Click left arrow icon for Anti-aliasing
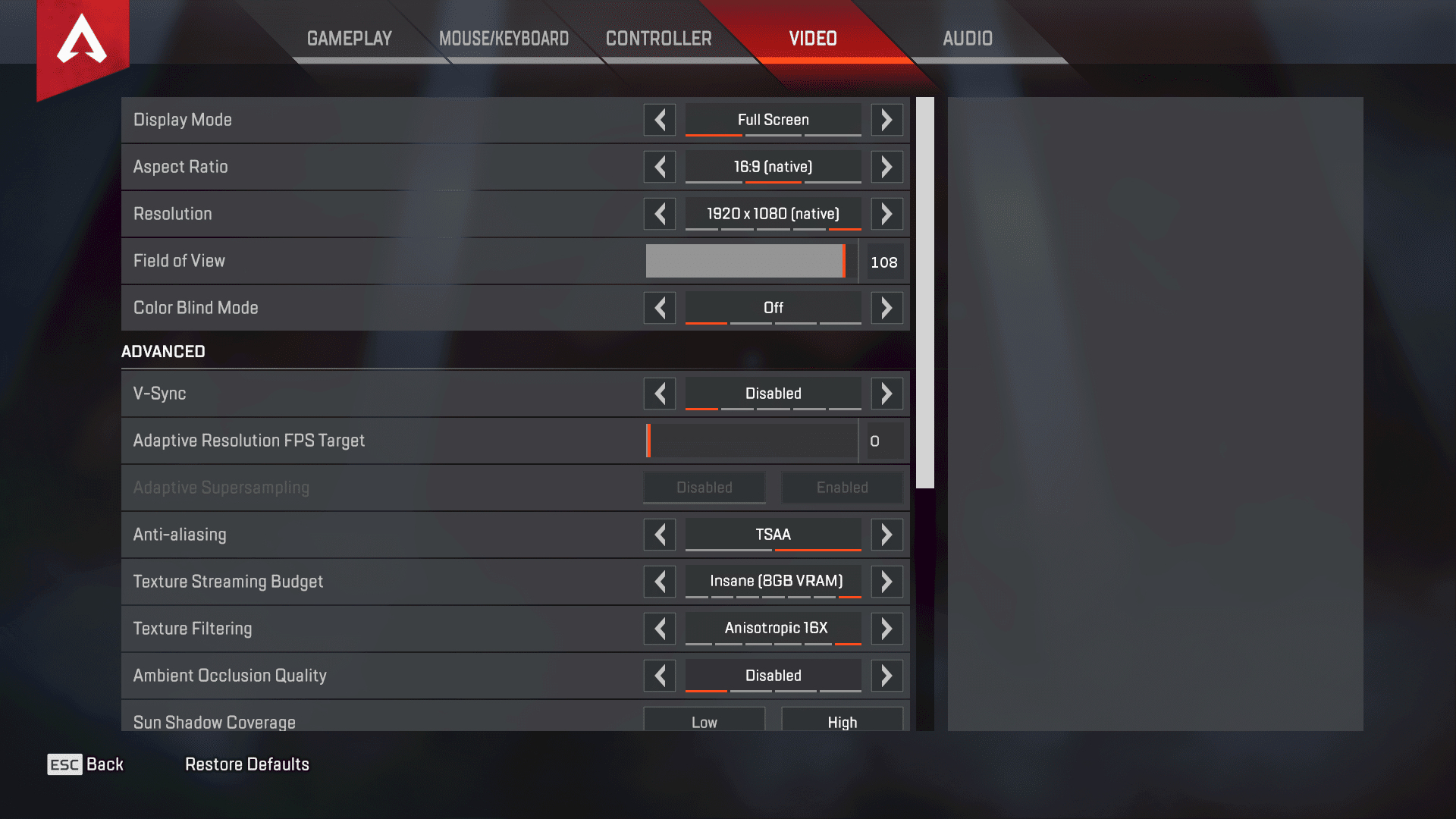Screen dimensions: 1456x819 [660, 534]
